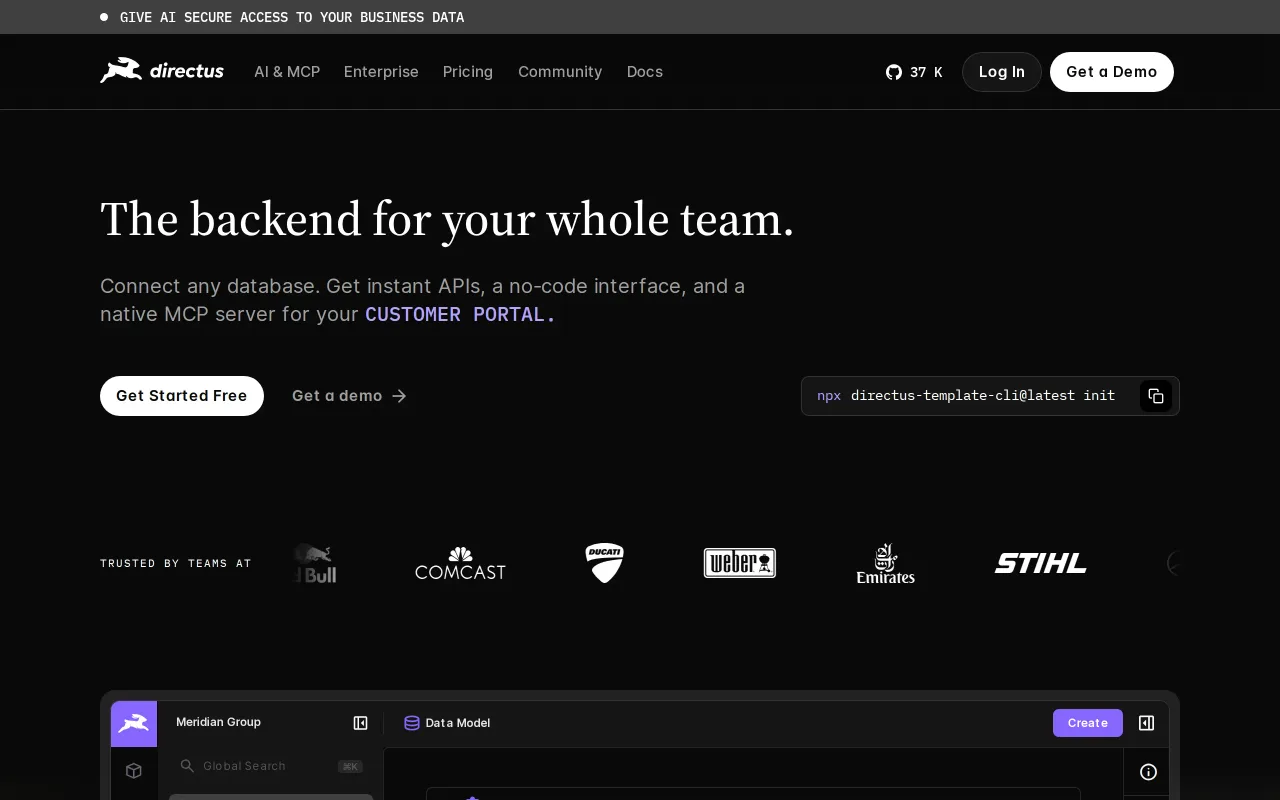Open the GitHub icon showing 37 K stars
The image size is (1280, 800).
(894, 72)
